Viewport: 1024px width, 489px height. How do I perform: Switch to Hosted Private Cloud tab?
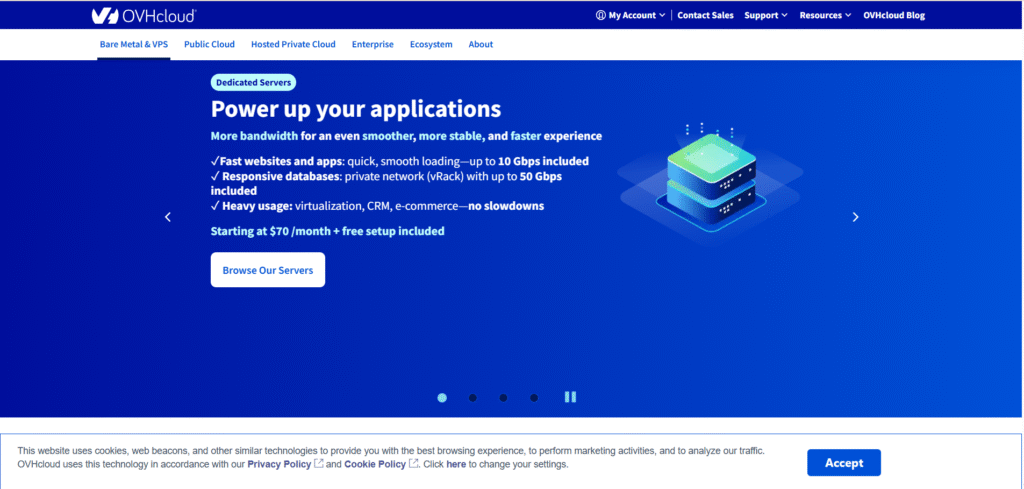tap(293, 44)
